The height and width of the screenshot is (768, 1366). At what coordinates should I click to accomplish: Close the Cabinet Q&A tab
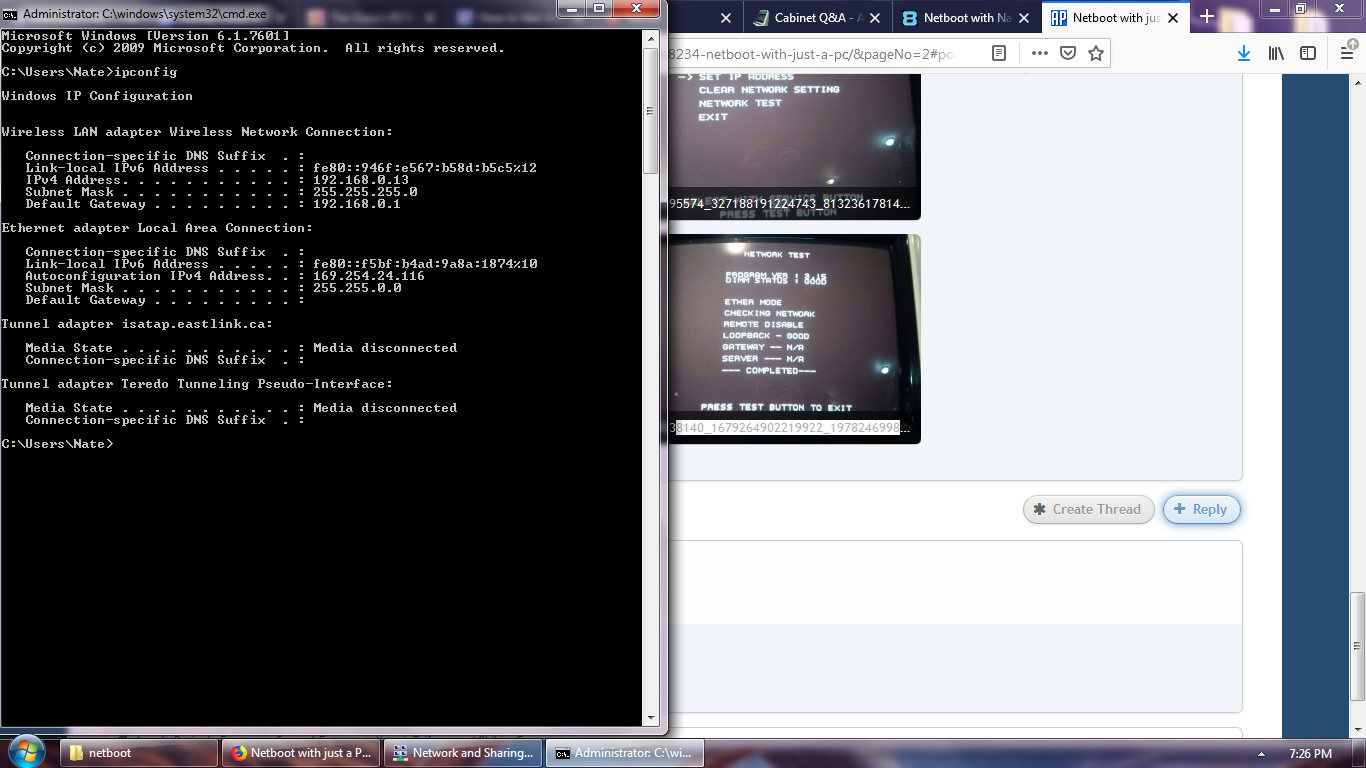point(876,18)
